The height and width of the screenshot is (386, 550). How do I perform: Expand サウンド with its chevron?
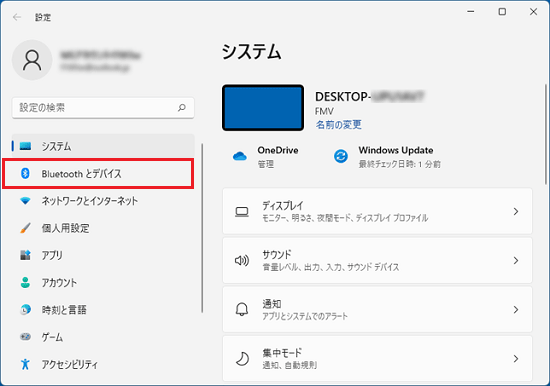pyautogui.click(x=516, y=260)
